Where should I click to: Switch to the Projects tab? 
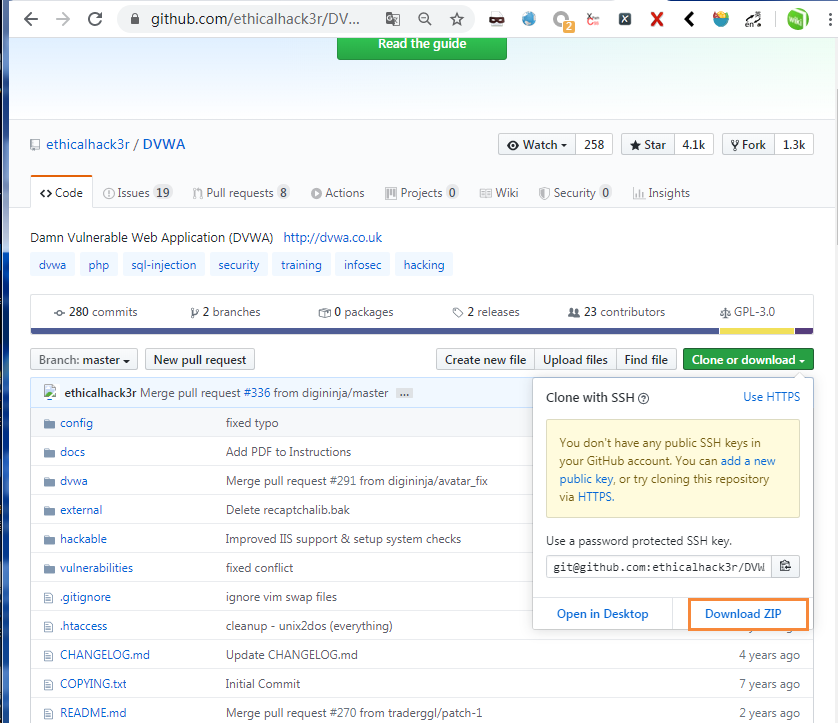(422, 193)
